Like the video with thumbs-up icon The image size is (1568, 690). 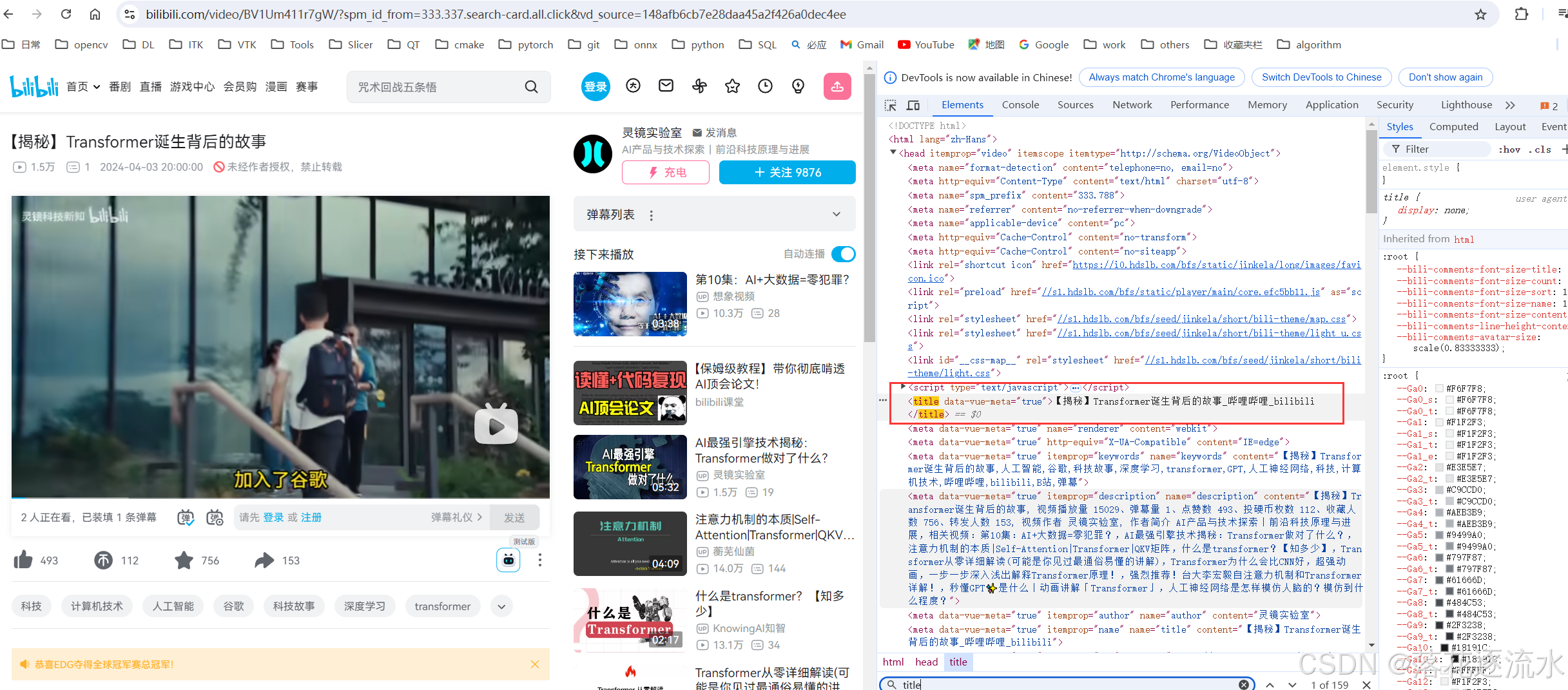pyautogui.click(x=23, y=560)
